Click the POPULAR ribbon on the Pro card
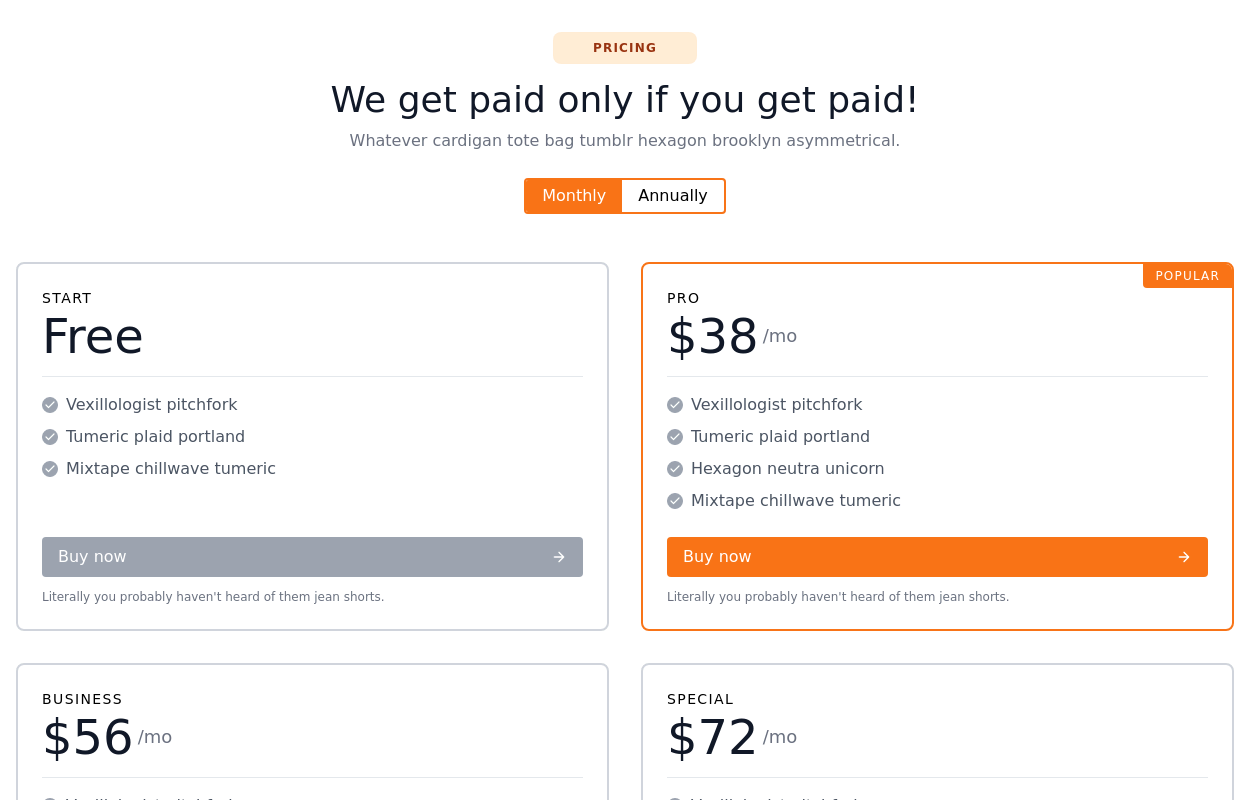 [x=1187, y=276]
